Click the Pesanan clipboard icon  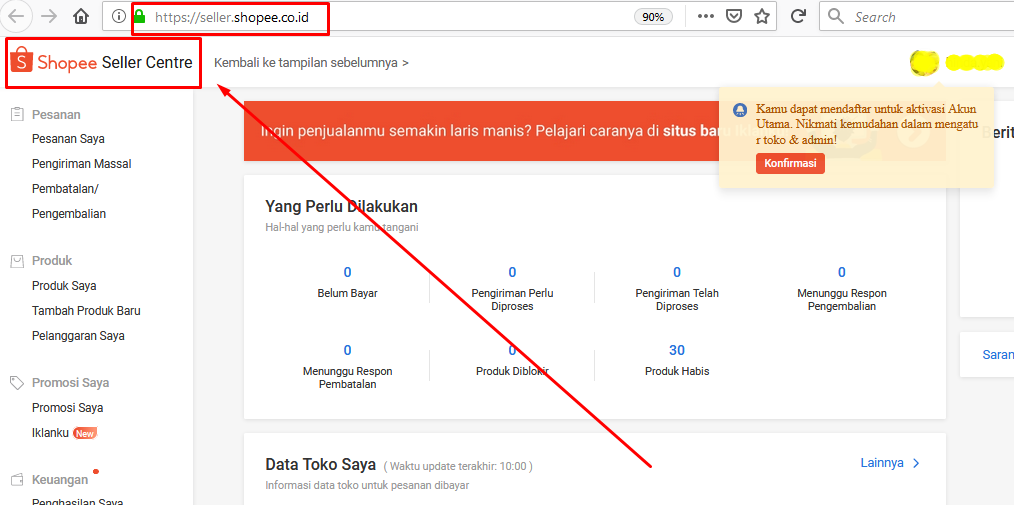click(x=17, y=114)
